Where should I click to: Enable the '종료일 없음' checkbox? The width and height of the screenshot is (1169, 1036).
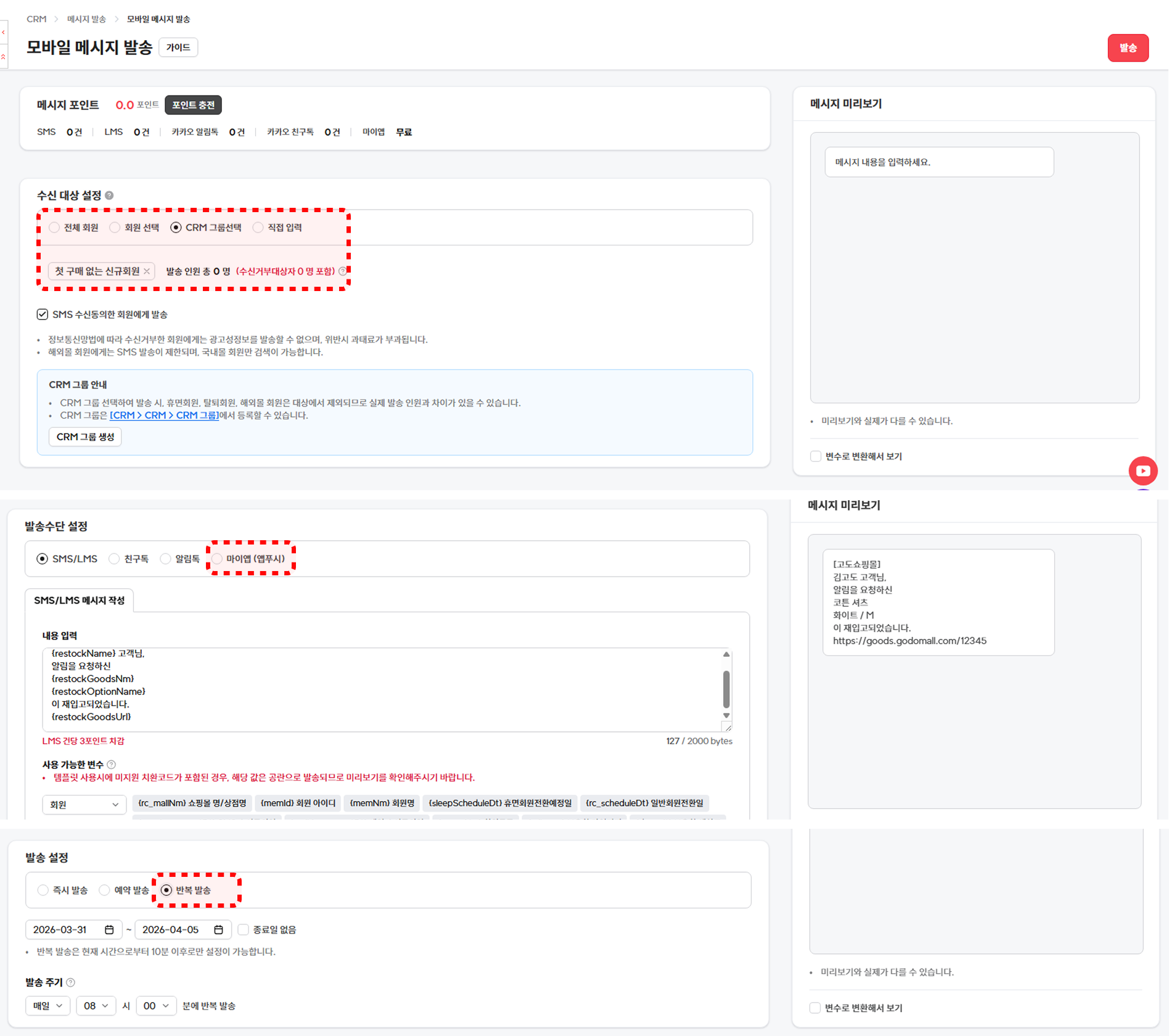point(244,929)
